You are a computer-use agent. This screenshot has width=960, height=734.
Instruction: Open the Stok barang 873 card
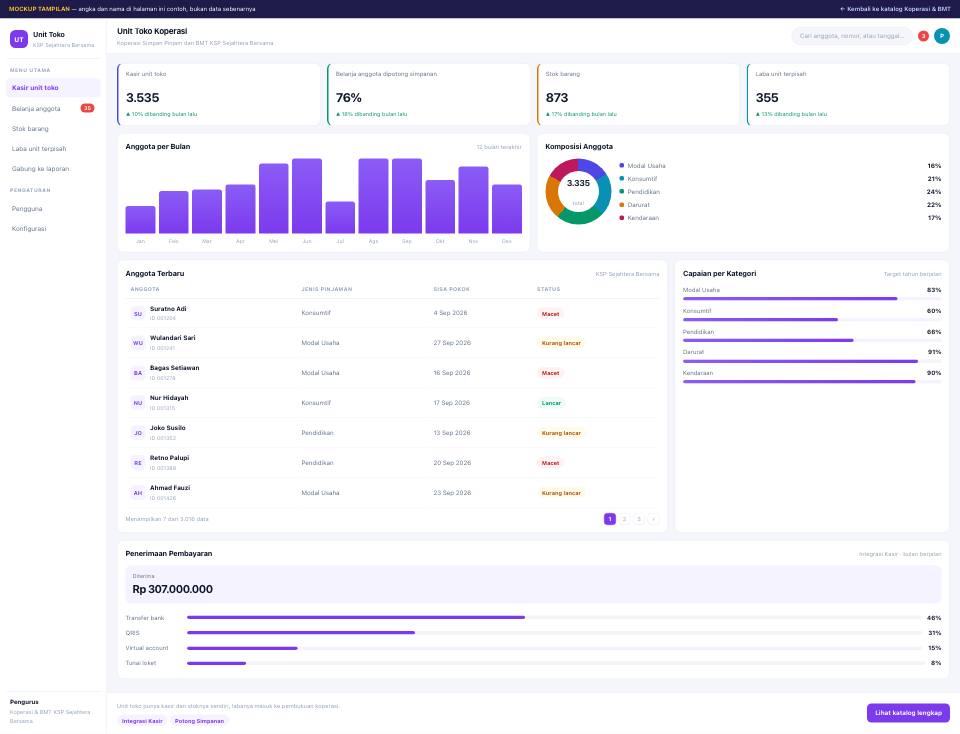(639, 94)
